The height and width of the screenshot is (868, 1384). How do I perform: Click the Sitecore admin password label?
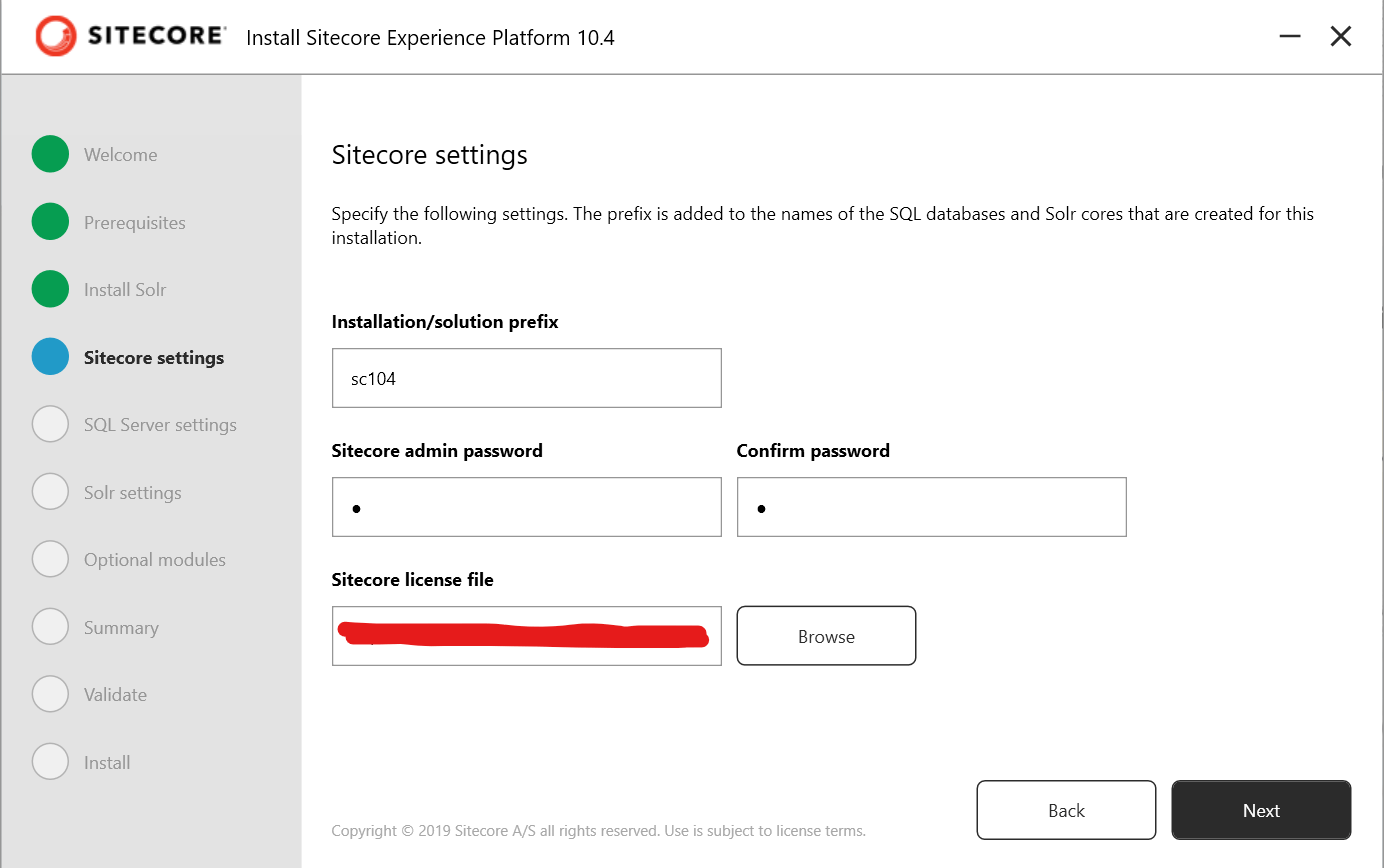point(437,451)
